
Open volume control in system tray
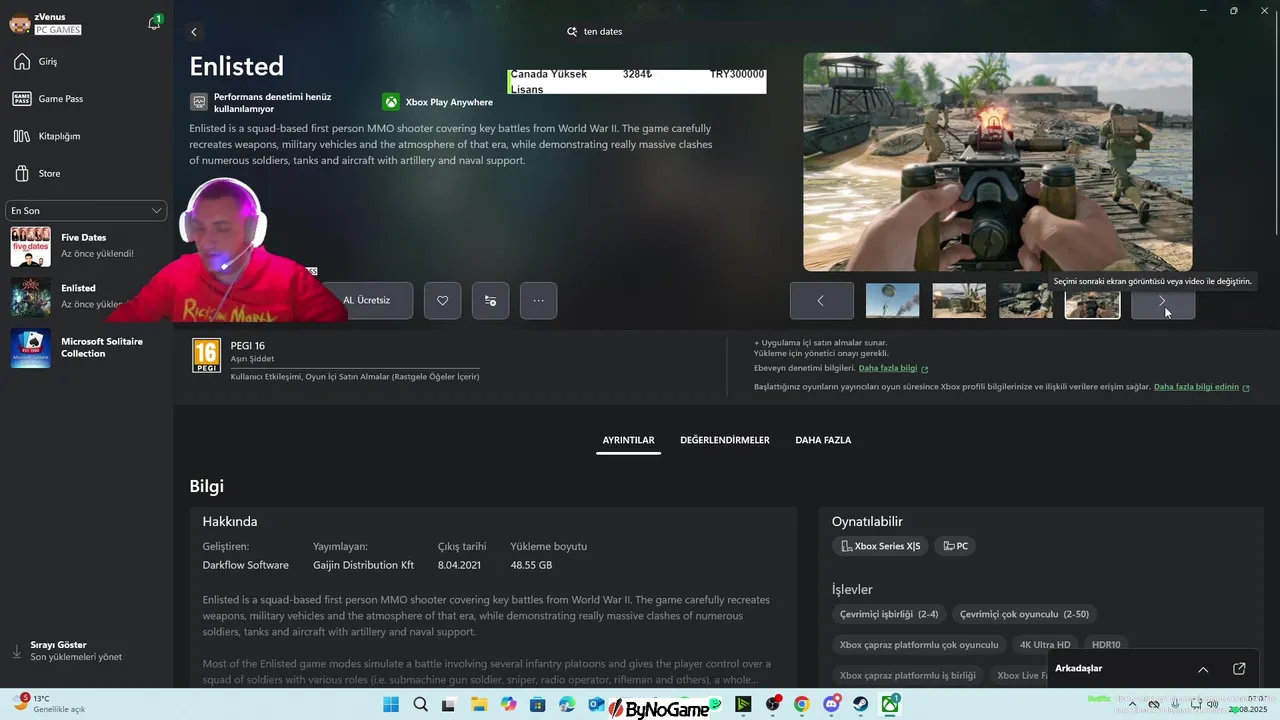pos(1212,705)
